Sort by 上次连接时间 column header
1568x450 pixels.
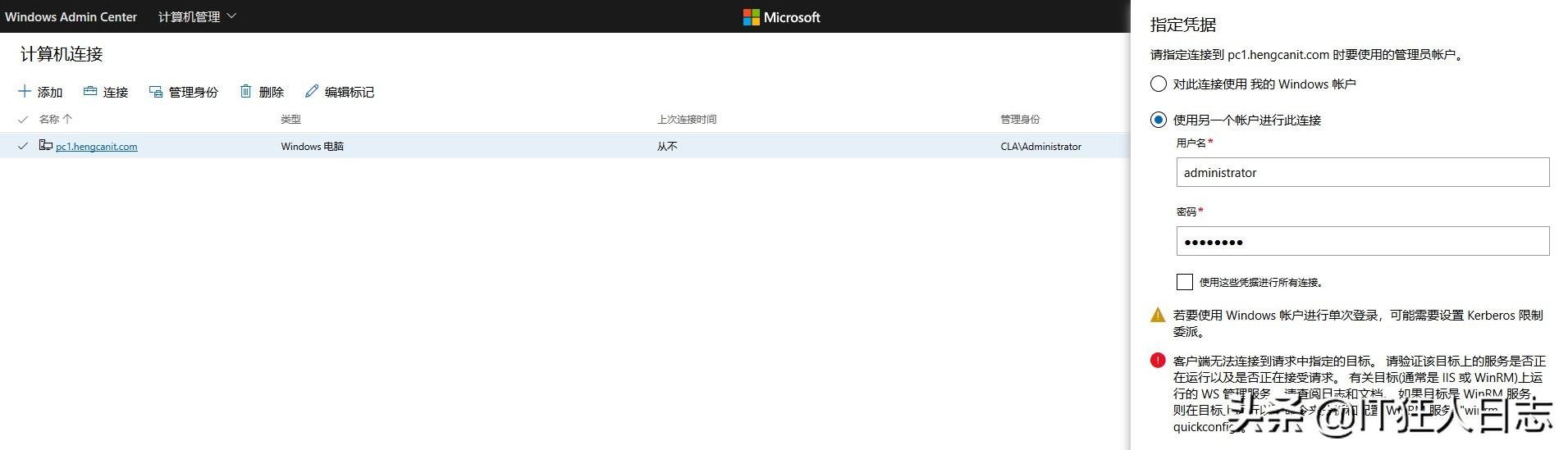click(x=687, y=119)
